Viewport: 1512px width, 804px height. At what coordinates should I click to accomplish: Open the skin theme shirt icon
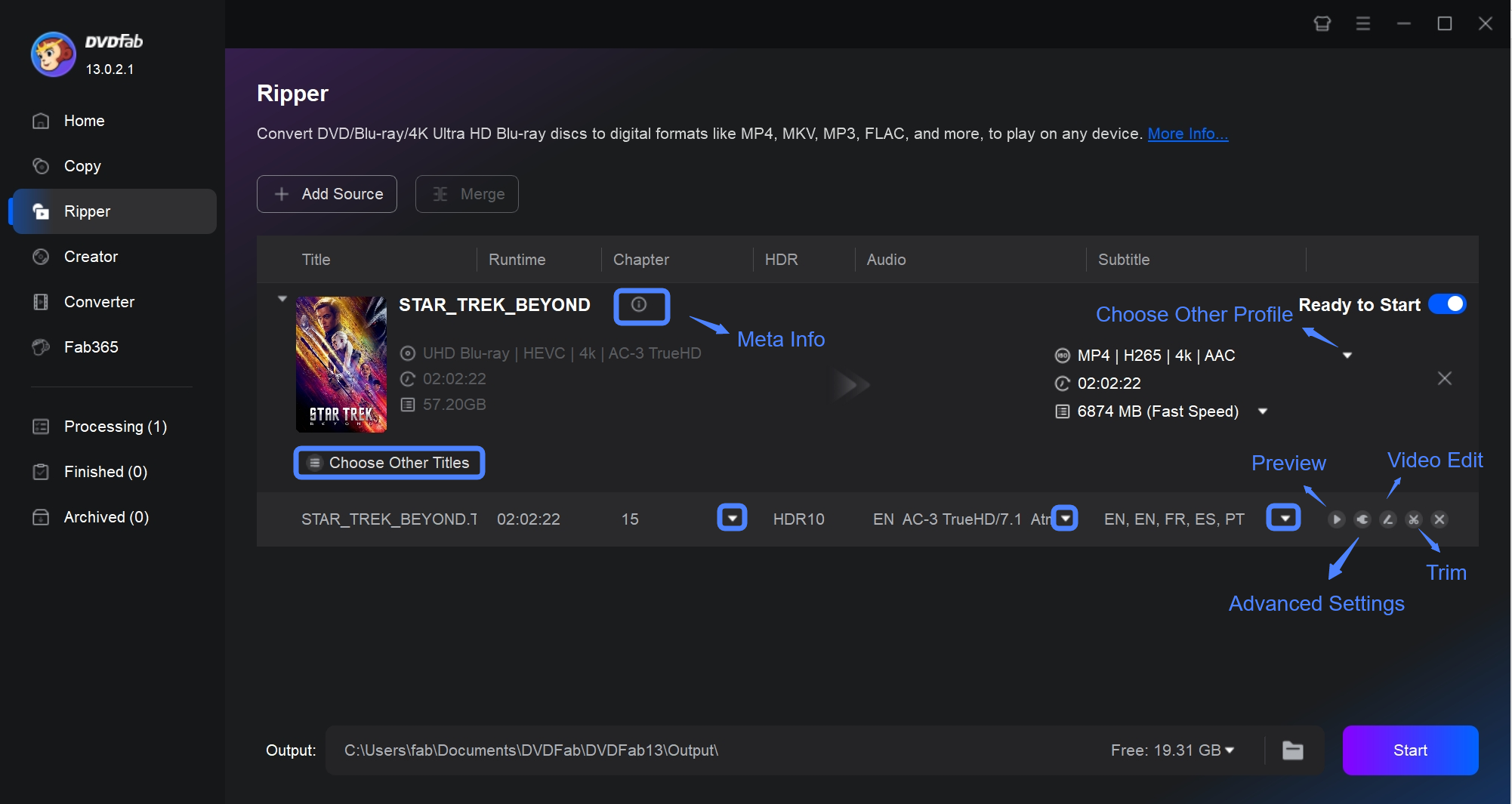1322,23
